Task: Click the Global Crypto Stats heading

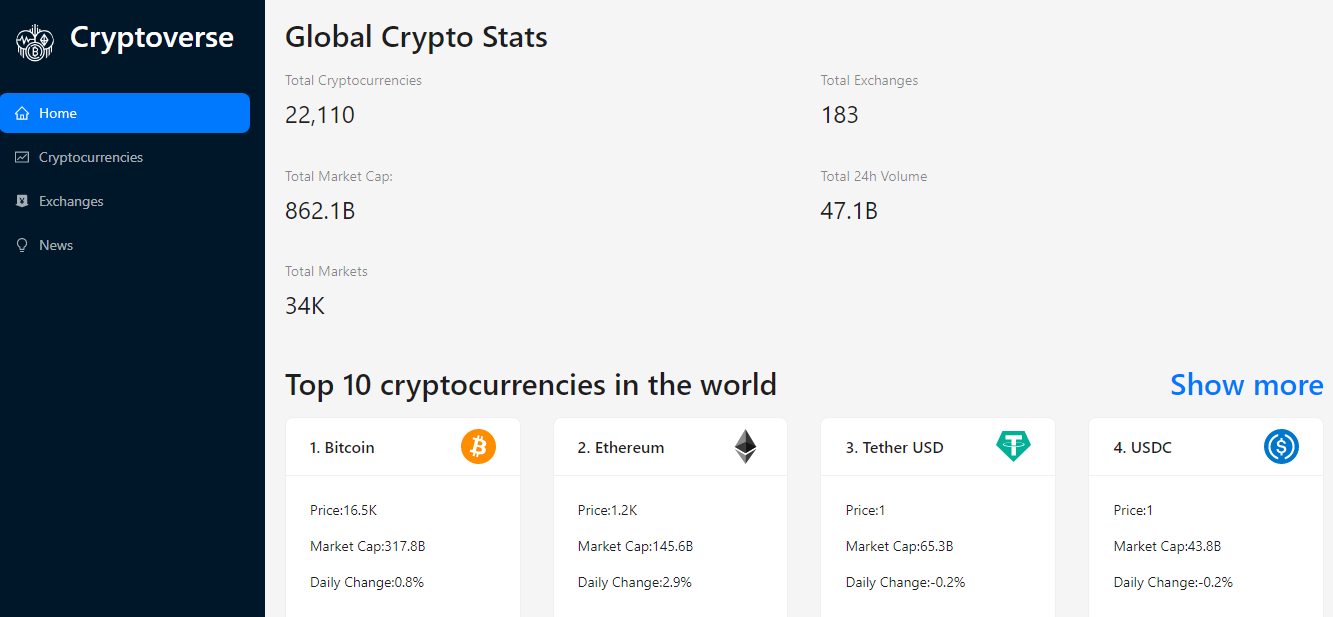Action: [416, 38]
